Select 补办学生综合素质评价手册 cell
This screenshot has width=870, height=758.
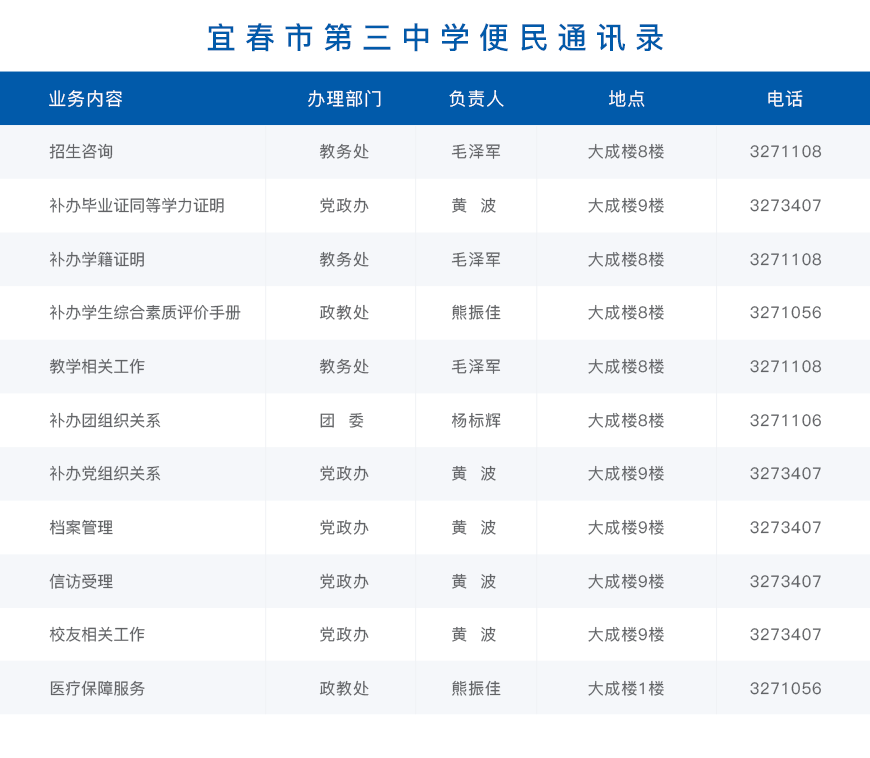(x=145, y=312)
